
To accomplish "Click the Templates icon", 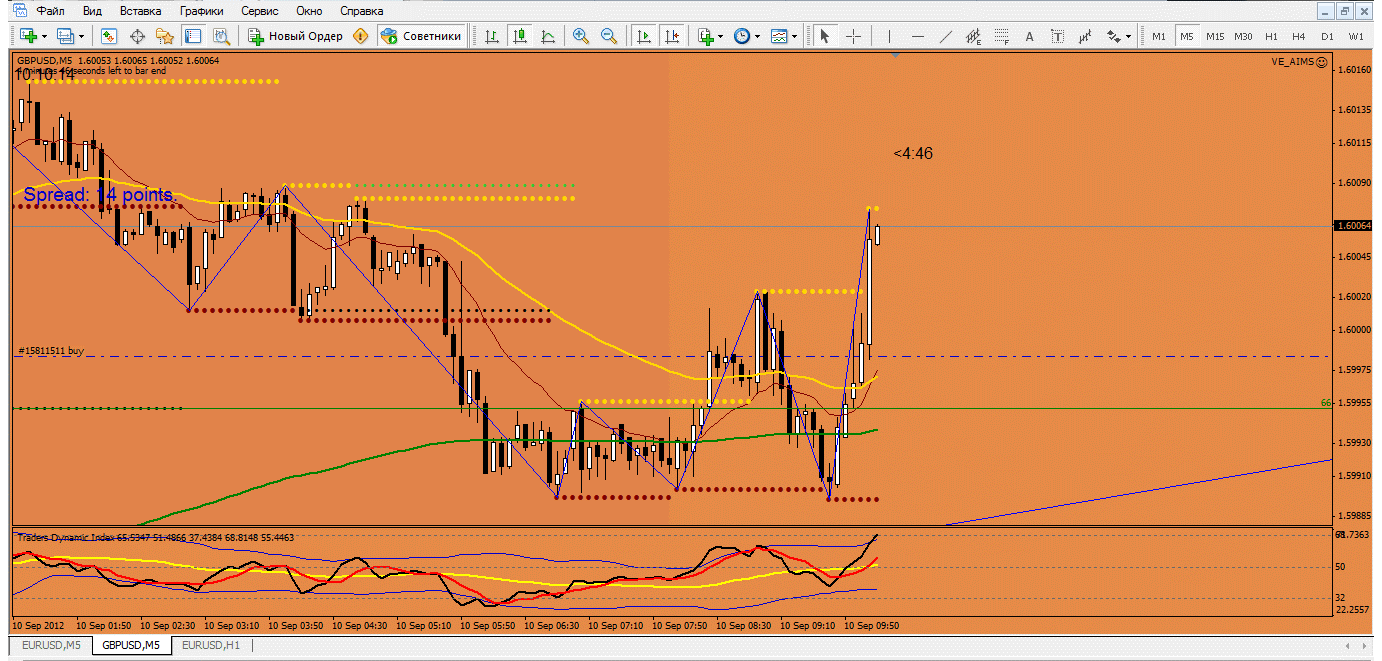I will click(779, 36).
